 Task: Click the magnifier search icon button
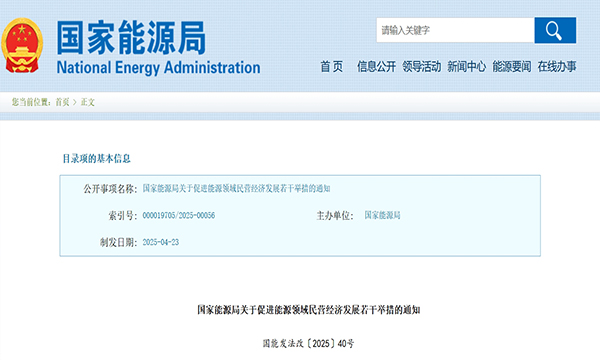[555, 30]
